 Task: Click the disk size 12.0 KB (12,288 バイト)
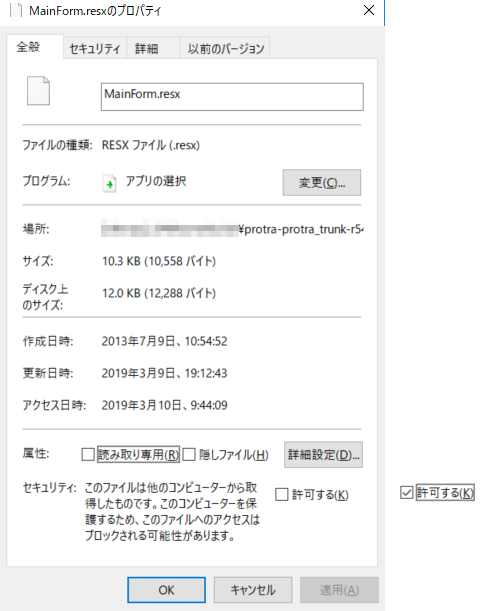159,293
